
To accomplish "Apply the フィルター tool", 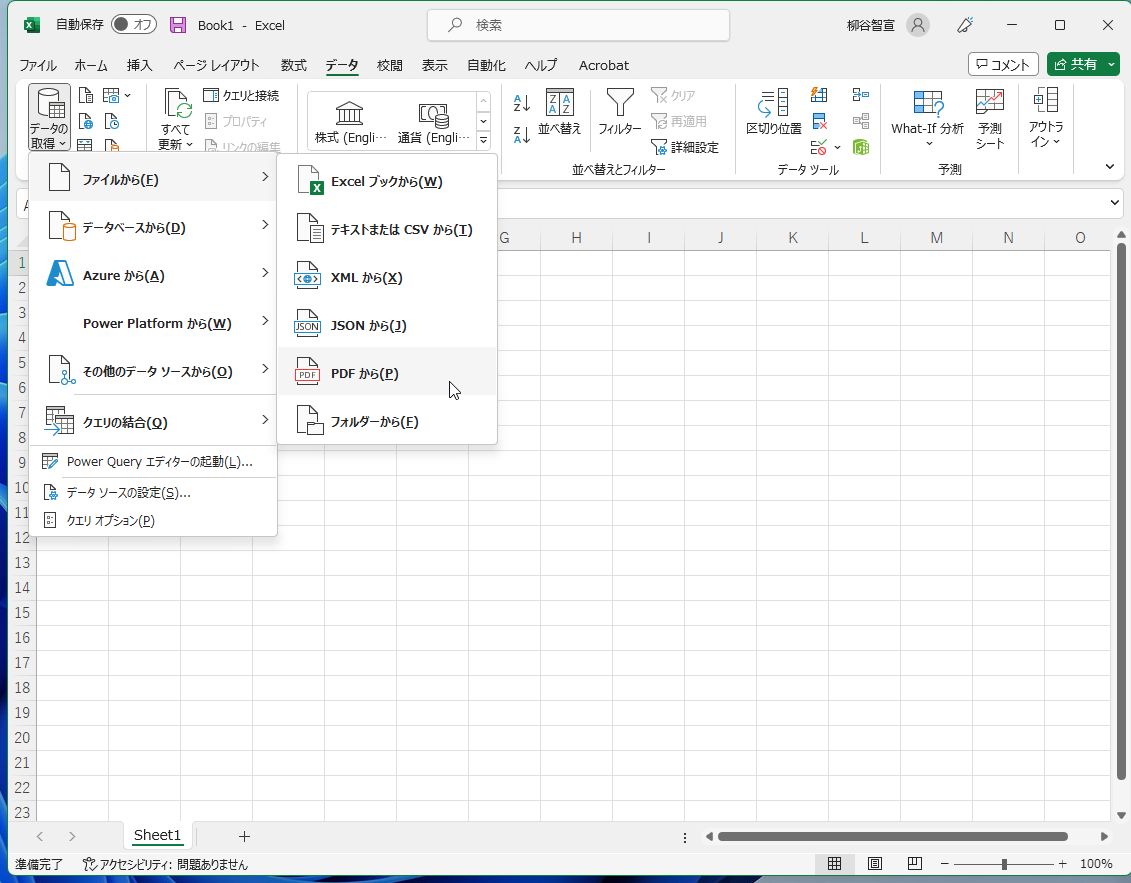I will tap(619, 115).
